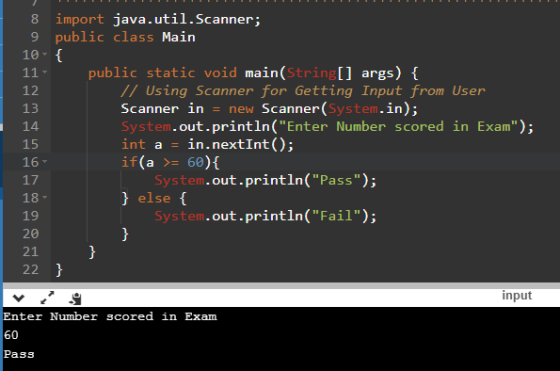Click line number 17 in the gutter
This screenshot has height=371, width=560.
click(x=30, y=180)
